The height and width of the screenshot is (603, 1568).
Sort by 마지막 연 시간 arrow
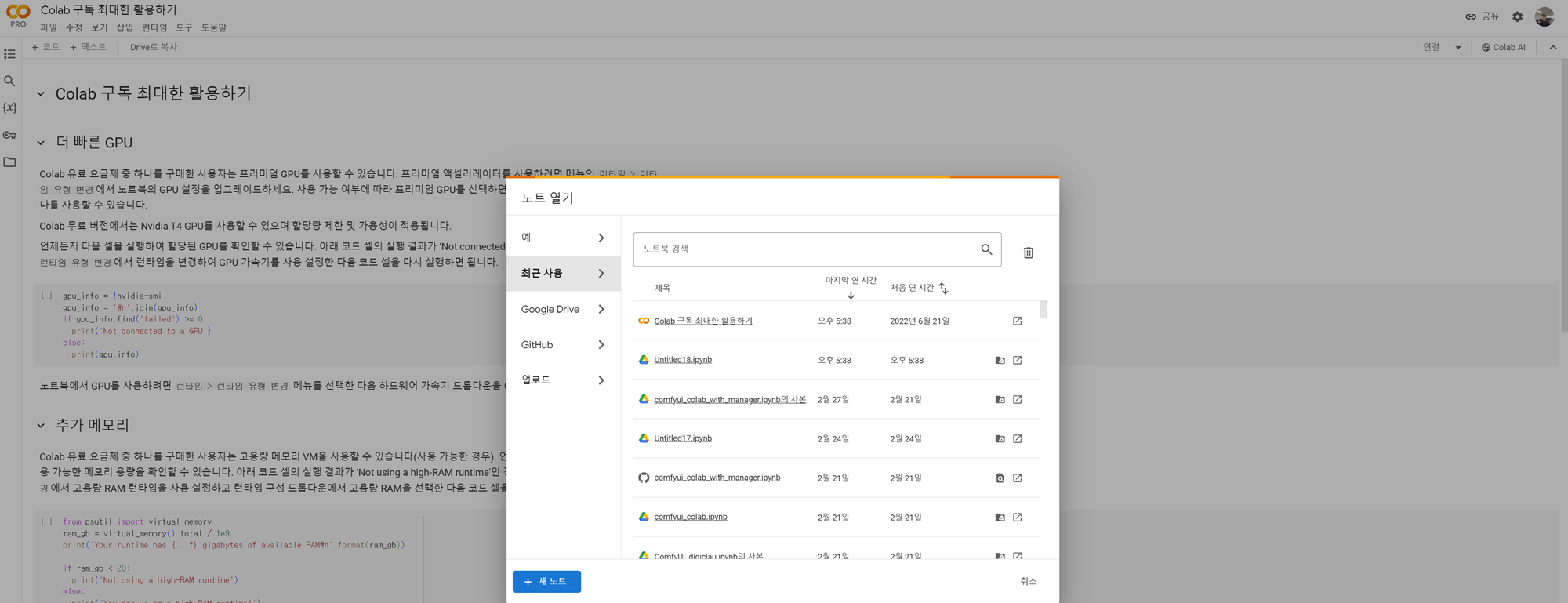coord(851,296)
